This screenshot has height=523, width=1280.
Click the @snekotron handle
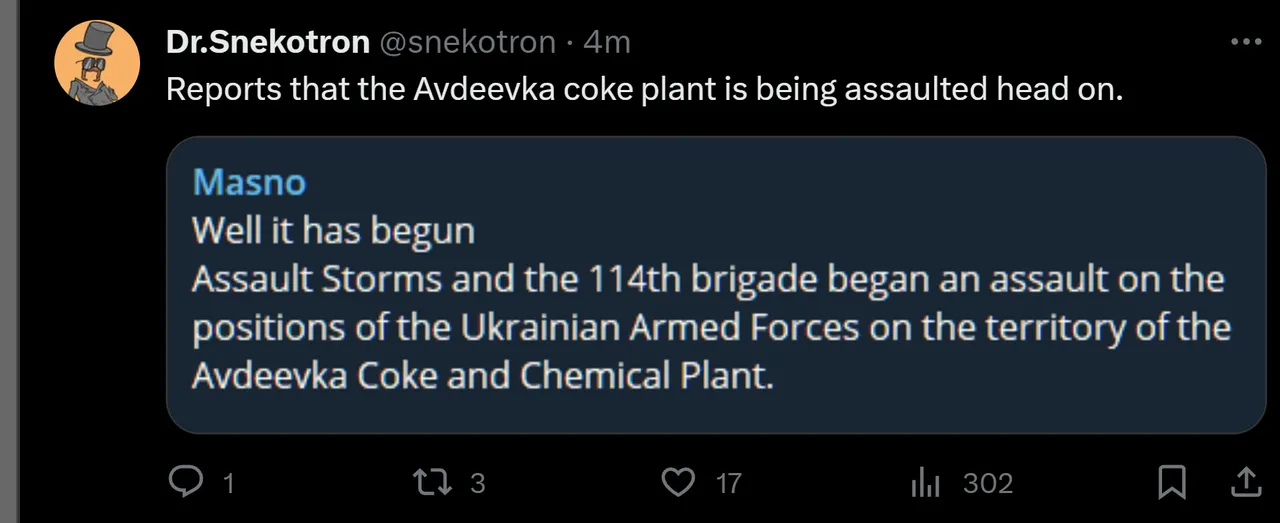coord(465,42)
